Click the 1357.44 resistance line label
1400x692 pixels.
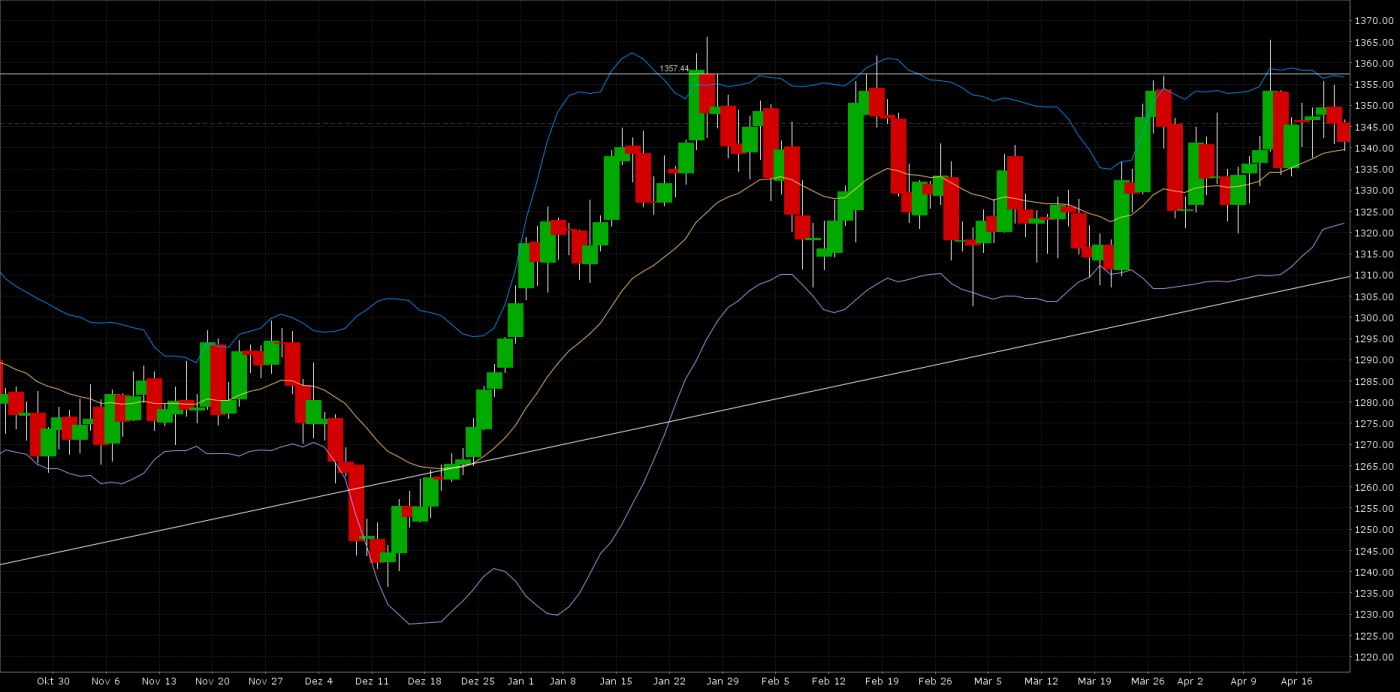(x=673, y=68)
